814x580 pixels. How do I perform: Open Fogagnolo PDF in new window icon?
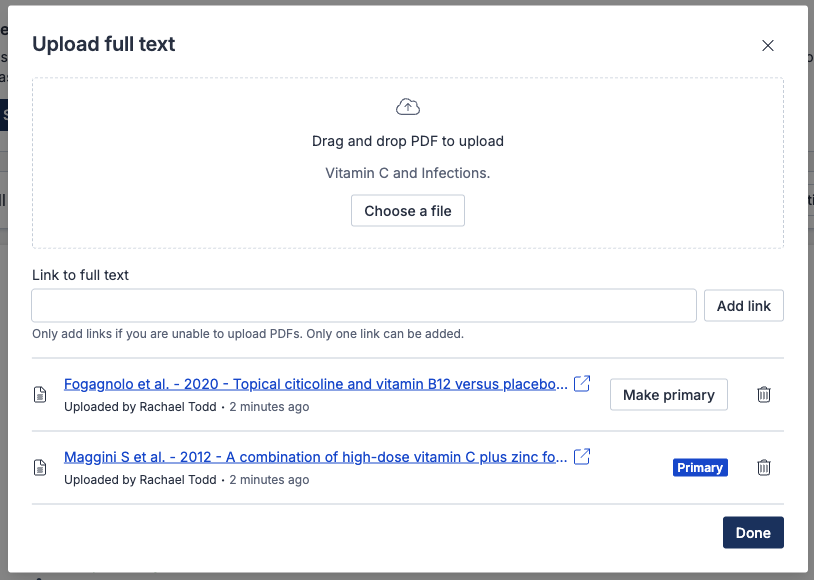(581, 384)
